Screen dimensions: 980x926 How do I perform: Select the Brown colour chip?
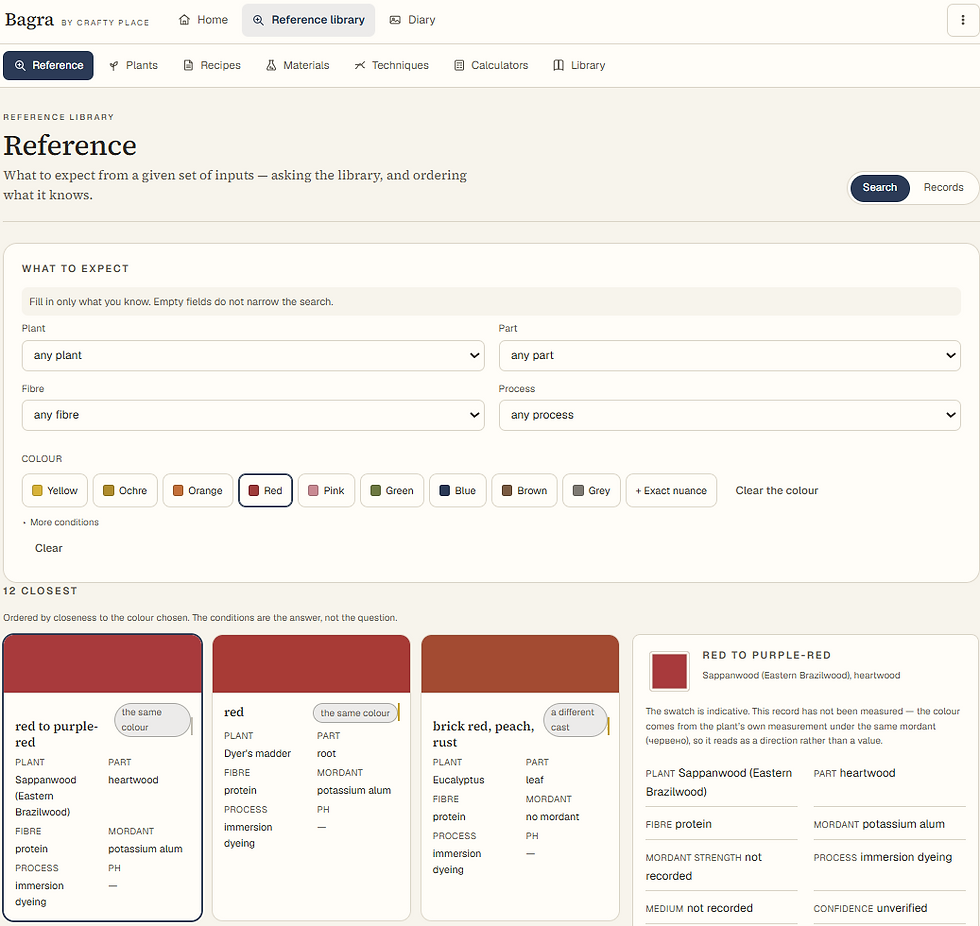coord(524,490)
